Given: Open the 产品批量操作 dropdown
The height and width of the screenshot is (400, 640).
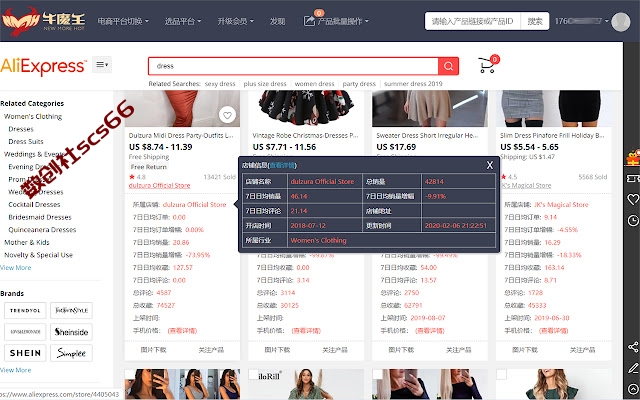Looking at the screenshot, I should 342,21.
